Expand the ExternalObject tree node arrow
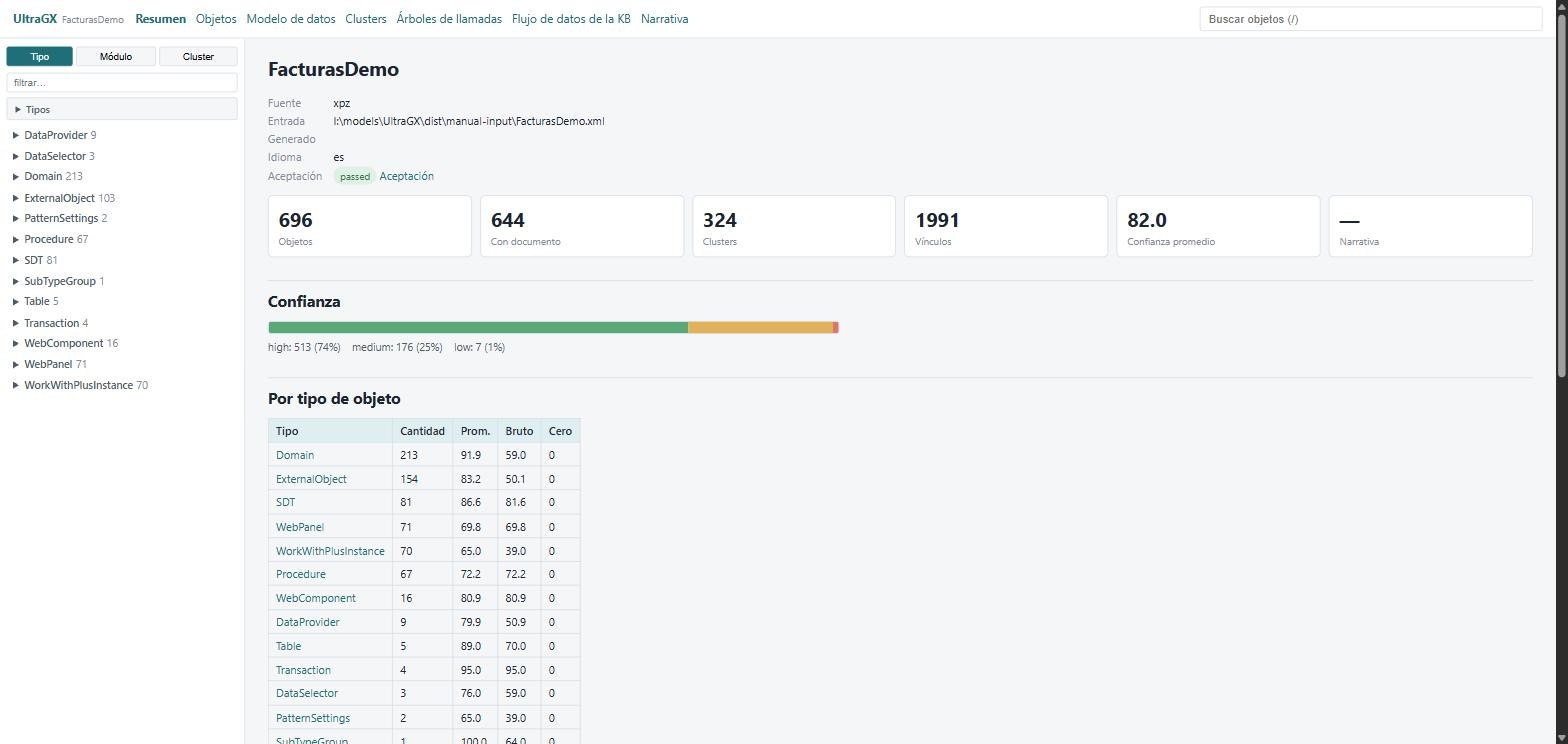Screen dimensions: 1568x744 coord(16,198)
